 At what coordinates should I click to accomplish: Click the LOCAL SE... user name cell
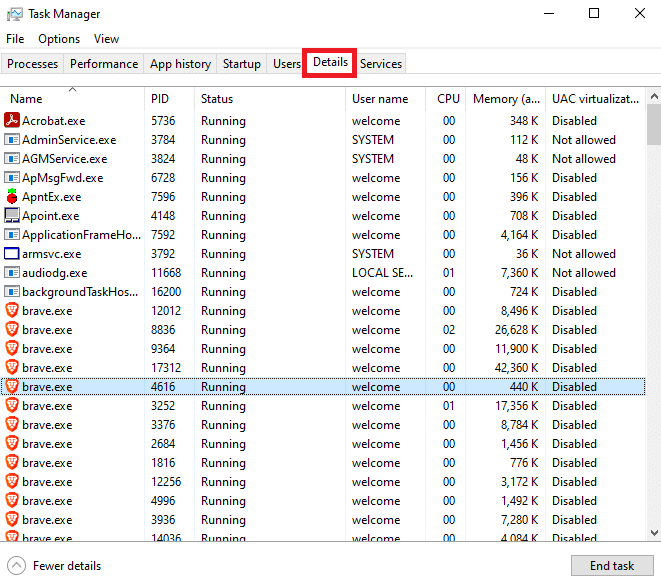[382, 273]
